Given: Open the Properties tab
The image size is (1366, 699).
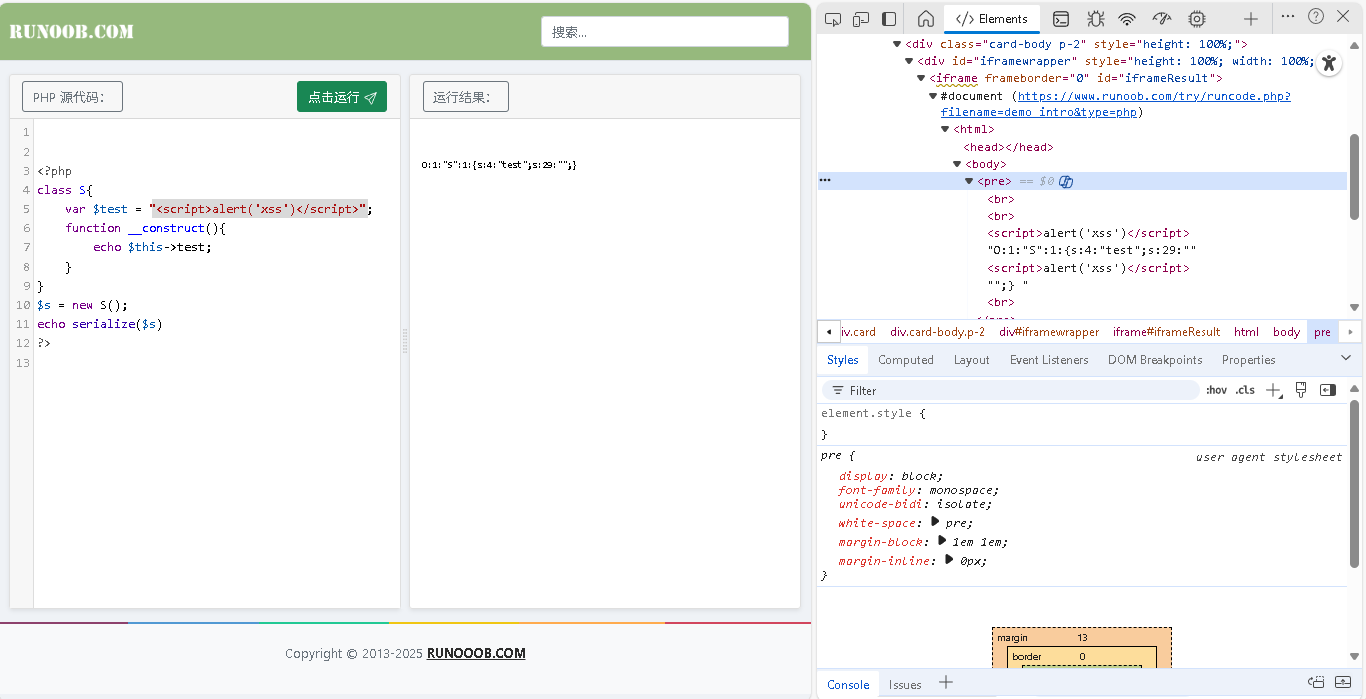Looking at the screenshot, I should tap(1249, 360).
